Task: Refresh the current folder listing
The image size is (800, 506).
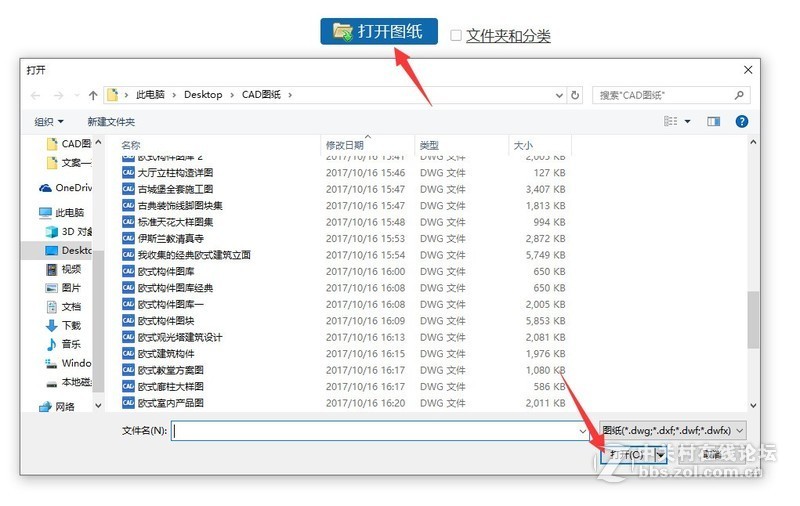Action: (x=575, y=95)
